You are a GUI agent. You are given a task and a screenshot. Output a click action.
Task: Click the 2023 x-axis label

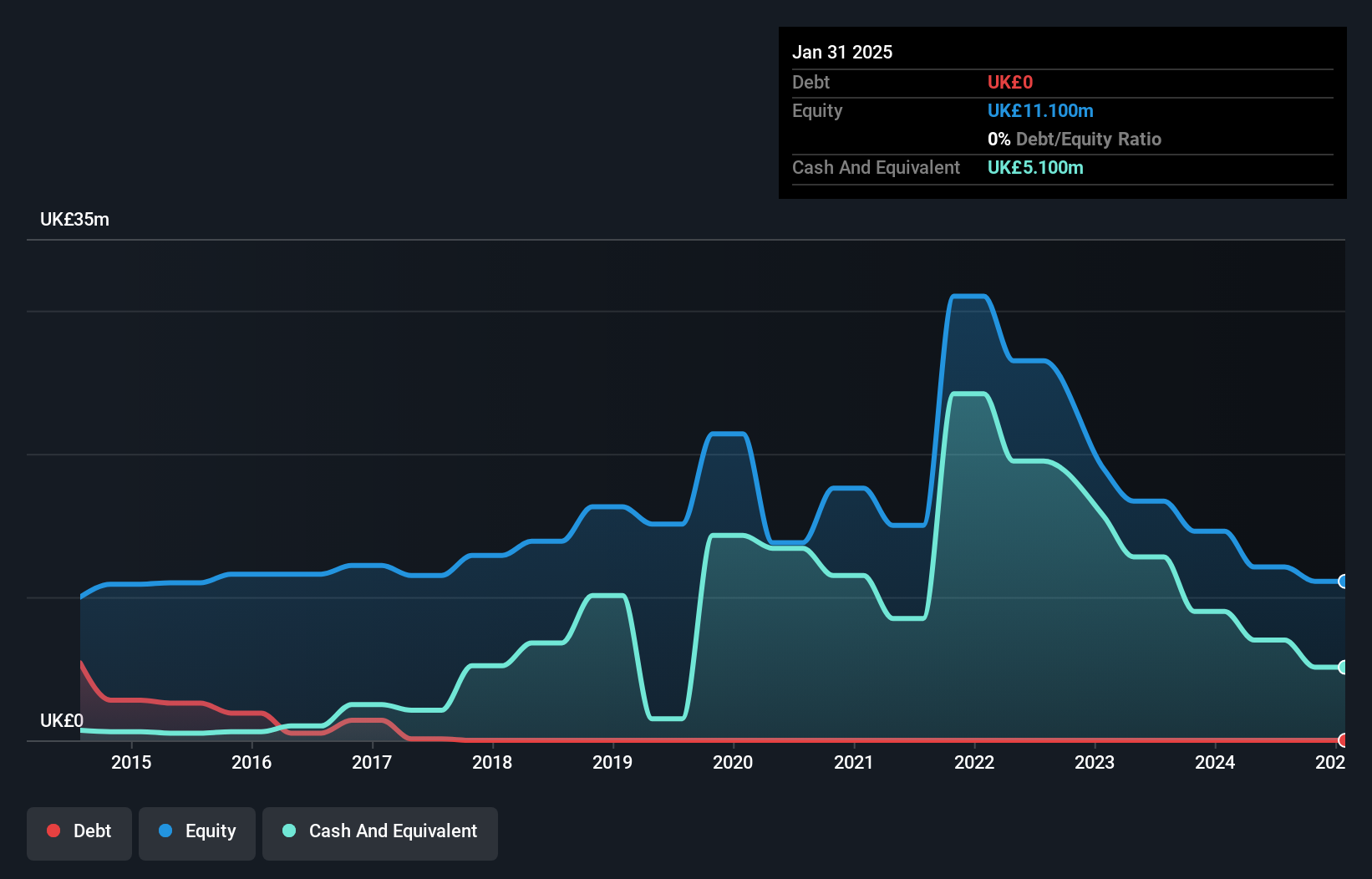[x=1095, y=762]
